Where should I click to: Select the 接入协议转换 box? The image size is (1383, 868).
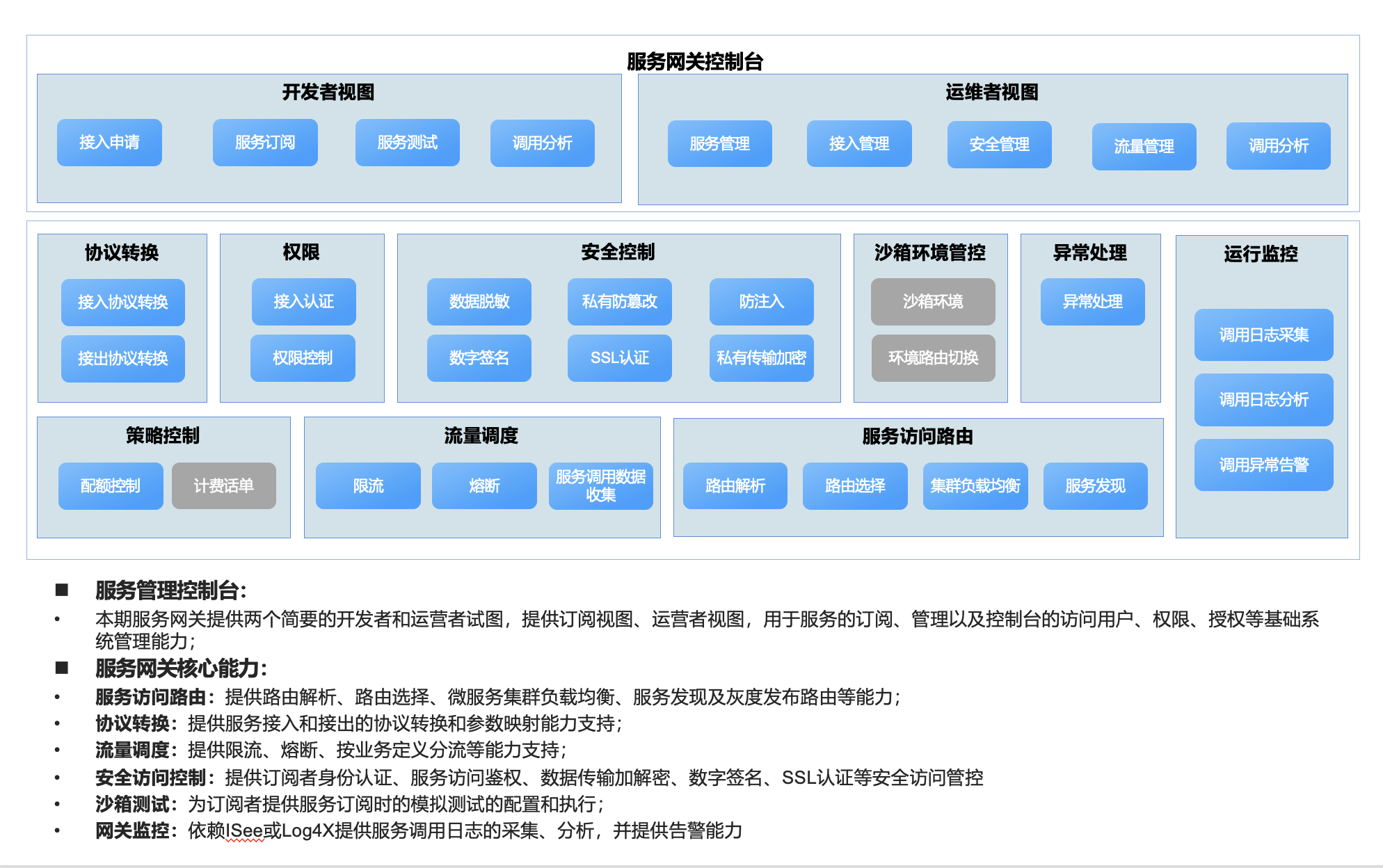[x=122, y=303]
